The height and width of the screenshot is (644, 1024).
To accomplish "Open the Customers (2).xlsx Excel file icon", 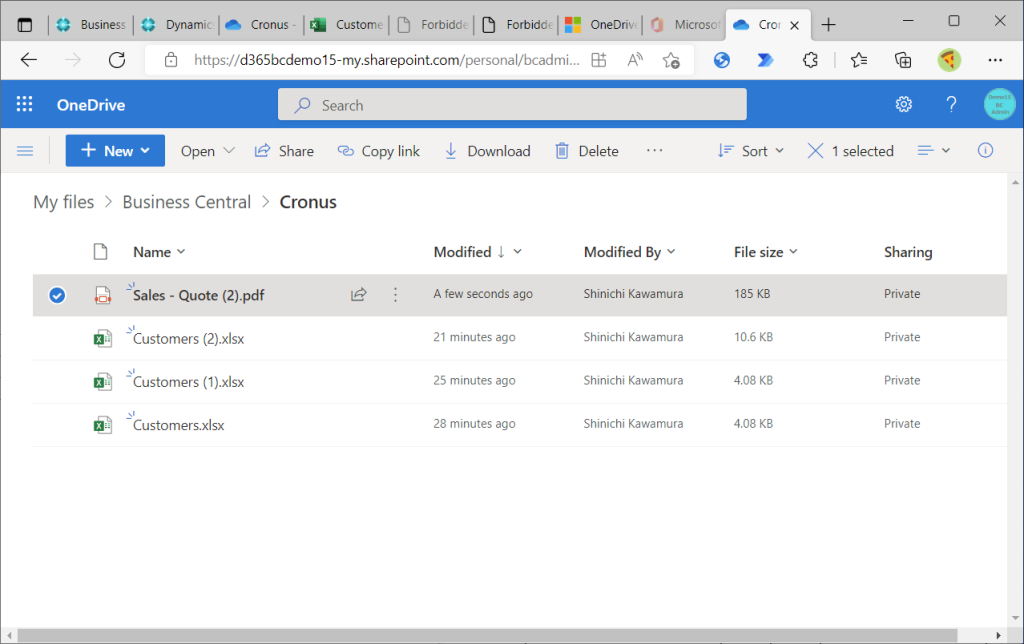I will point(102,338).
